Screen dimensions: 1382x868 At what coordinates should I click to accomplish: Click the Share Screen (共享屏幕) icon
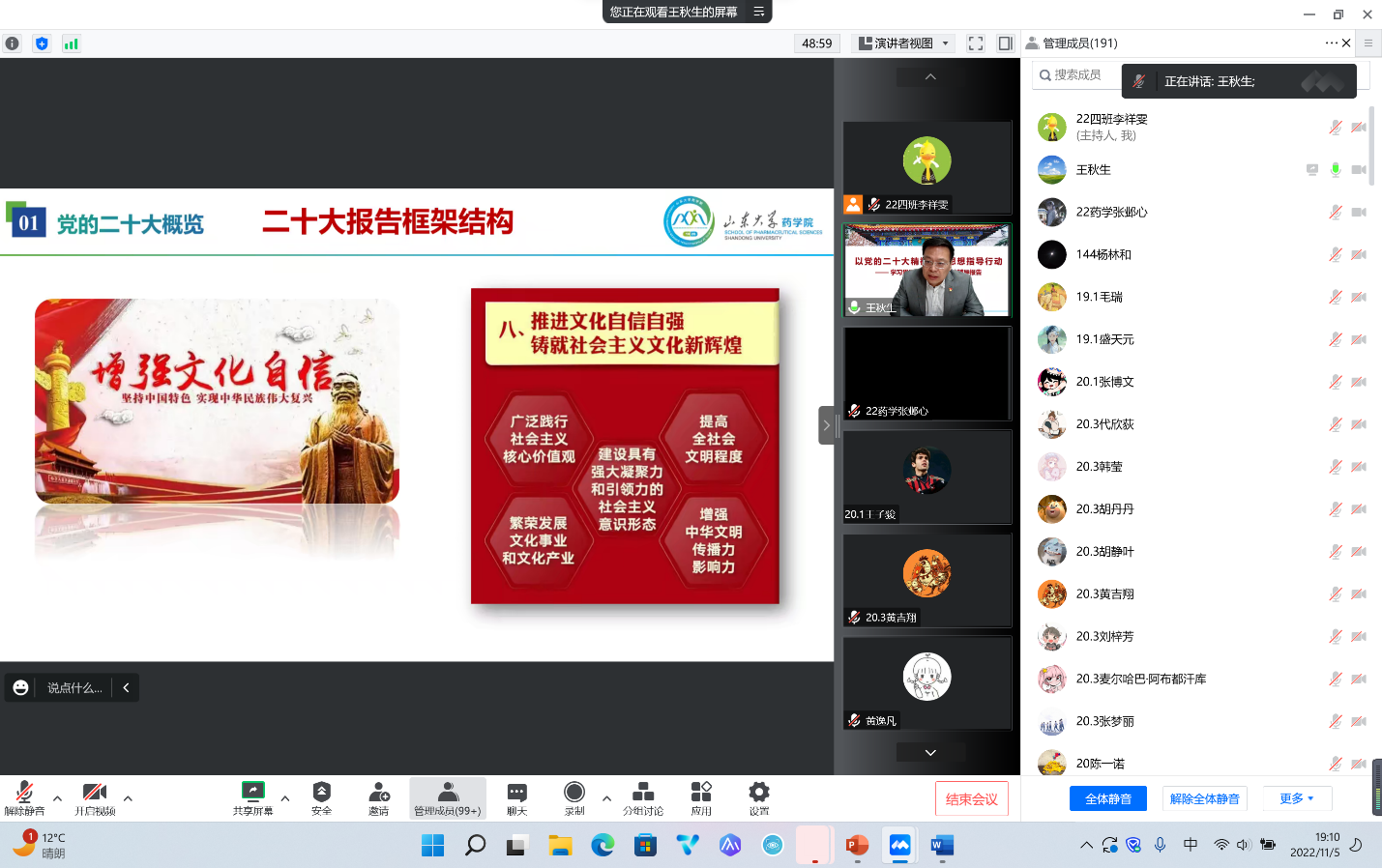(x=252, y=793)
